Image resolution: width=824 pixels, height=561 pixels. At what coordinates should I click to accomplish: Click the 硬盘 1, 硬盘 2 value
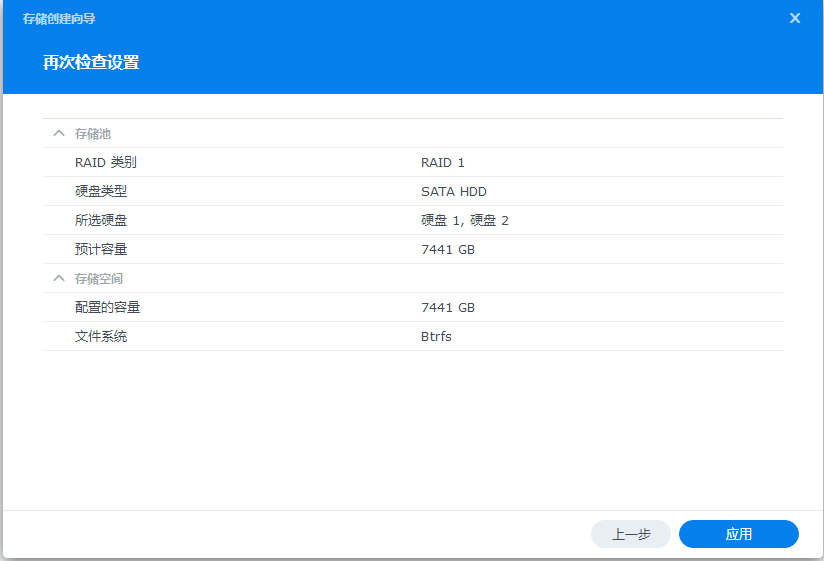click(465, 220)
